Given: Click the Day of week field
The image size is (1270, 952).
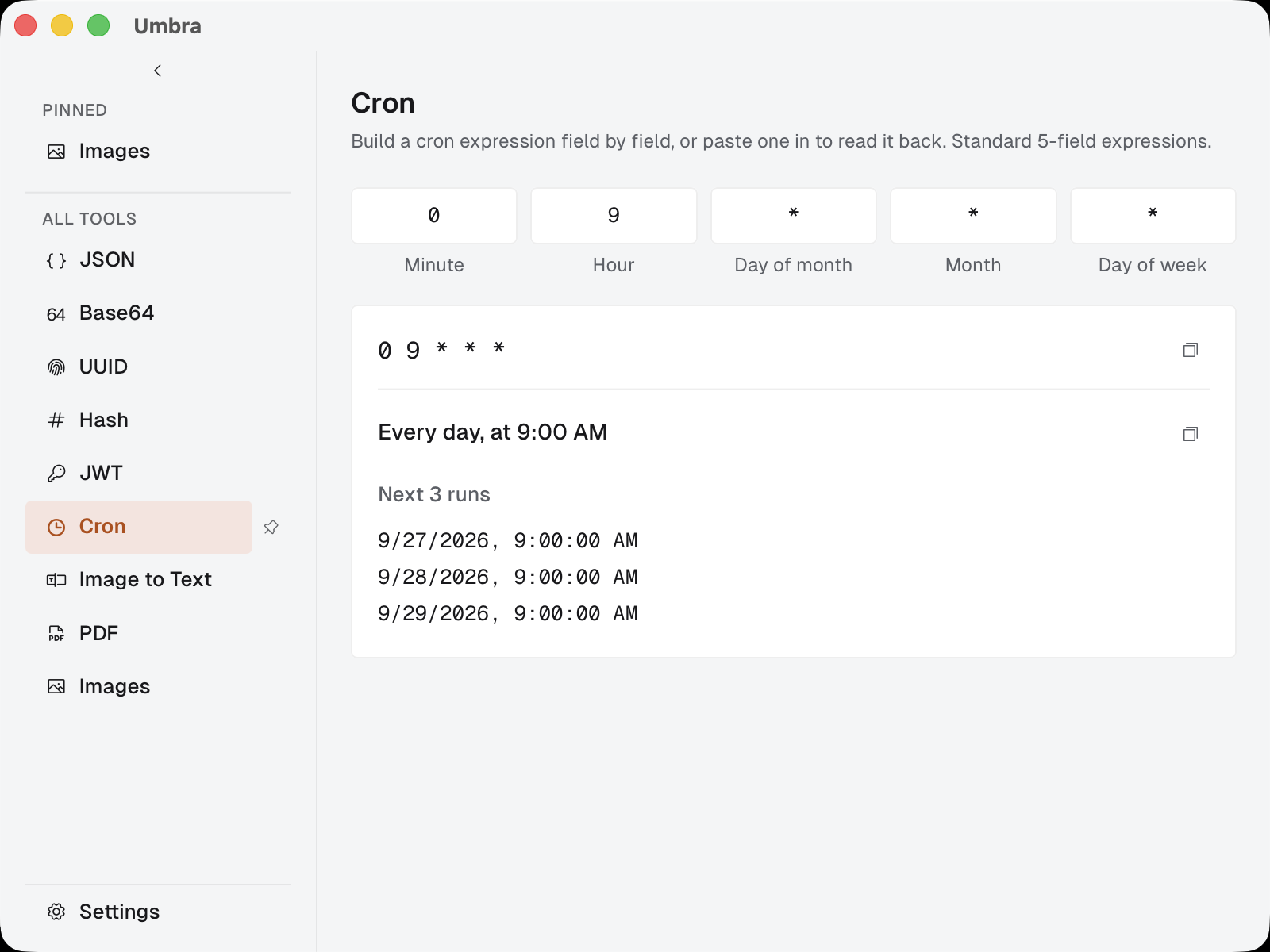Looking at the screenshot, I should 1153,216.
